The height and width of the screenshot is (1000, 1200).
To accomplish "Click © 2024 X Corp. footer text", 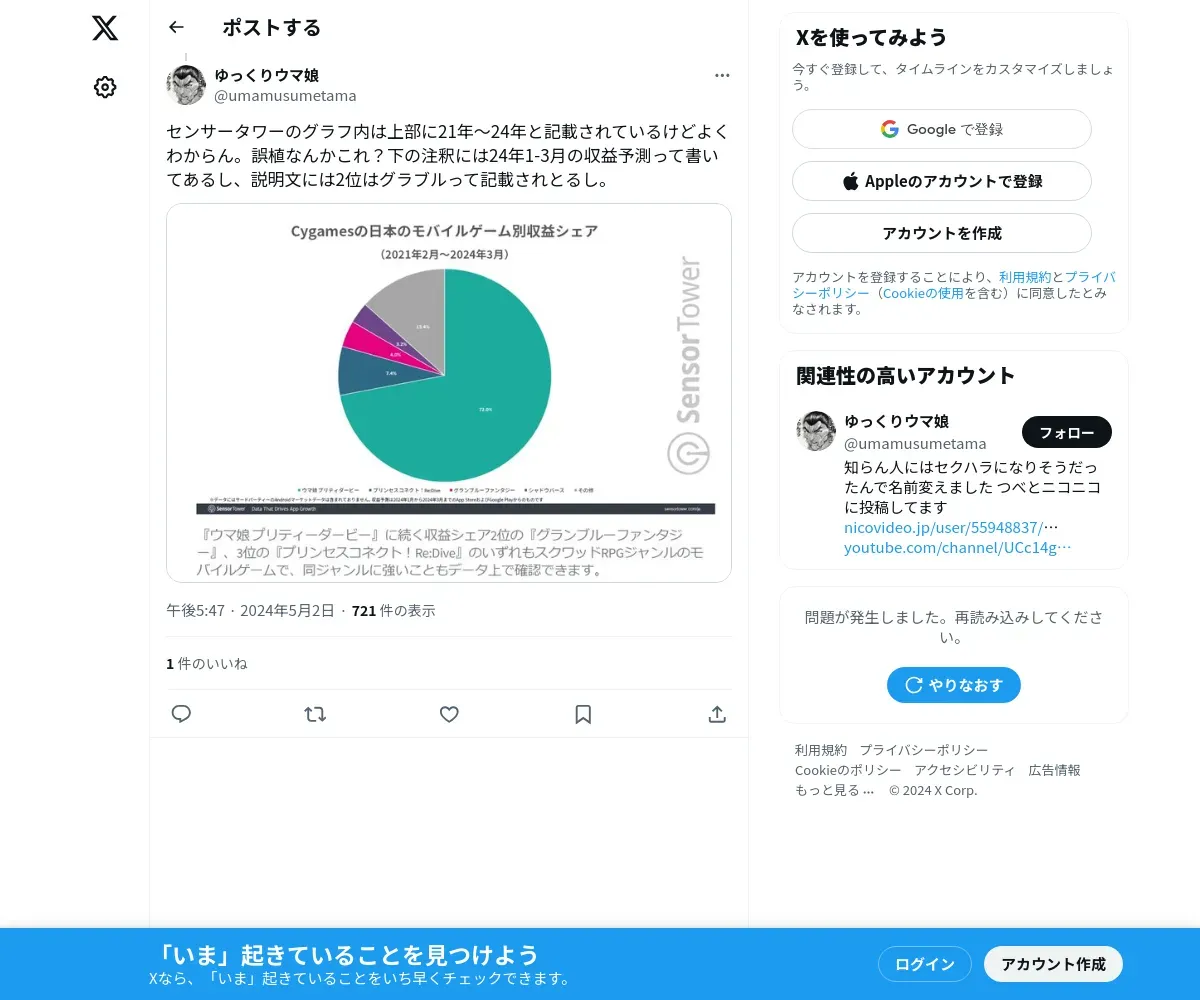I will (933, 790).
